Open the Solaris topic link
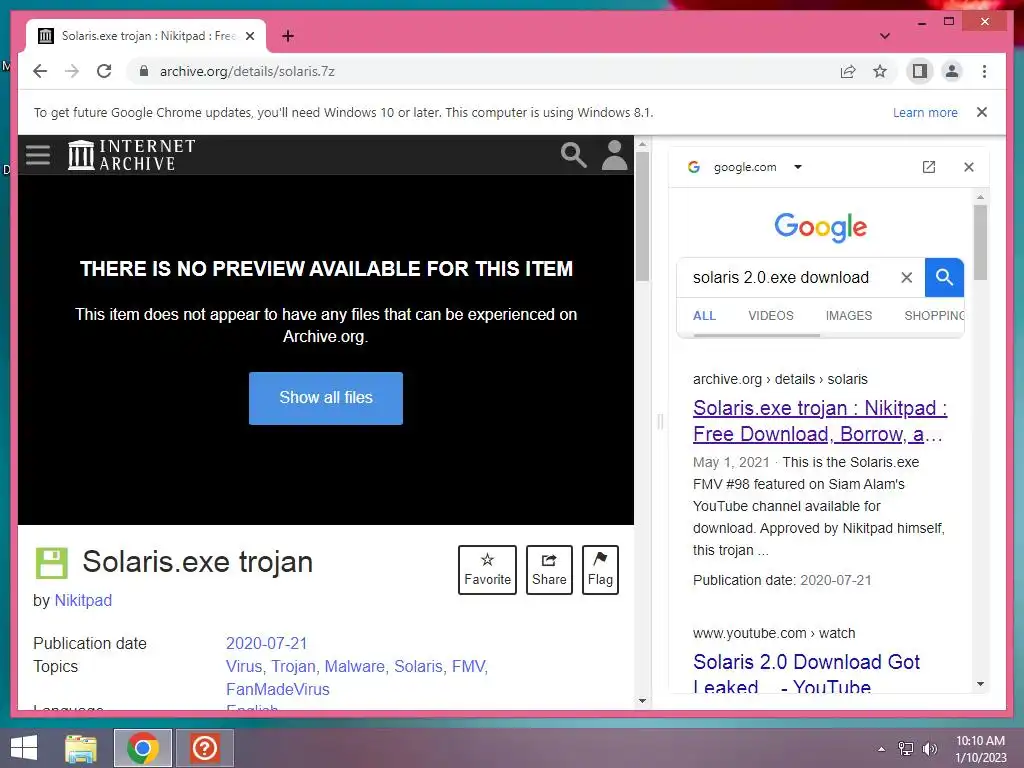 coord(418,666)
